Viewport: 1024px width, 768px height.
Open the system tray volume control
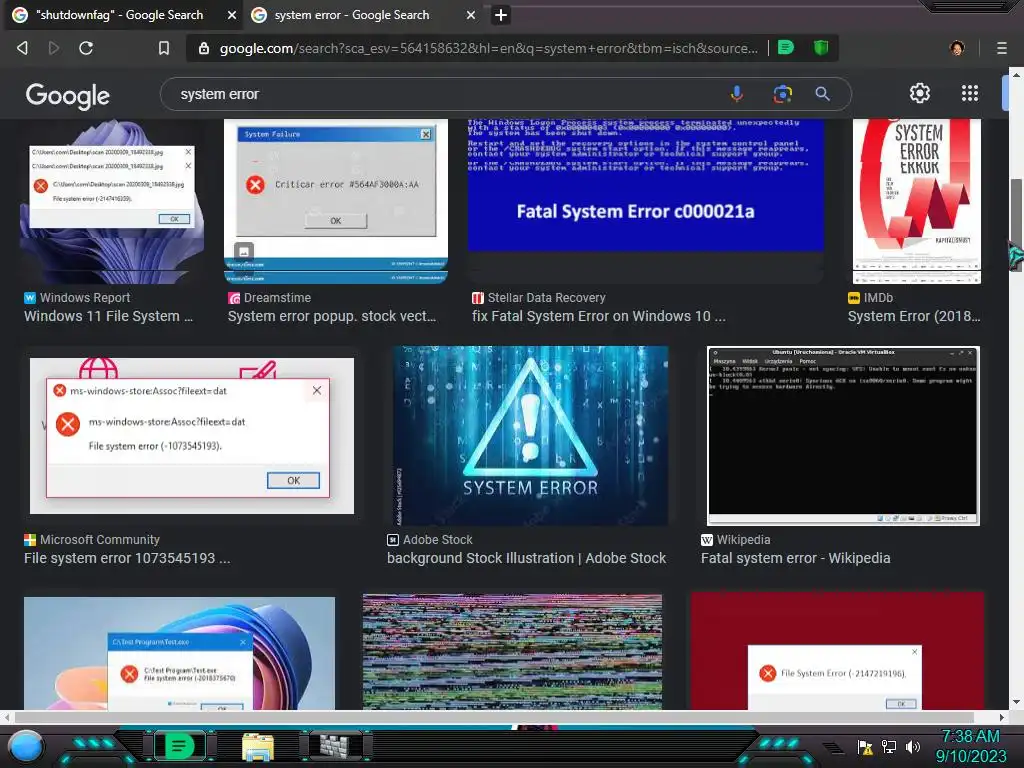(913, 746)
